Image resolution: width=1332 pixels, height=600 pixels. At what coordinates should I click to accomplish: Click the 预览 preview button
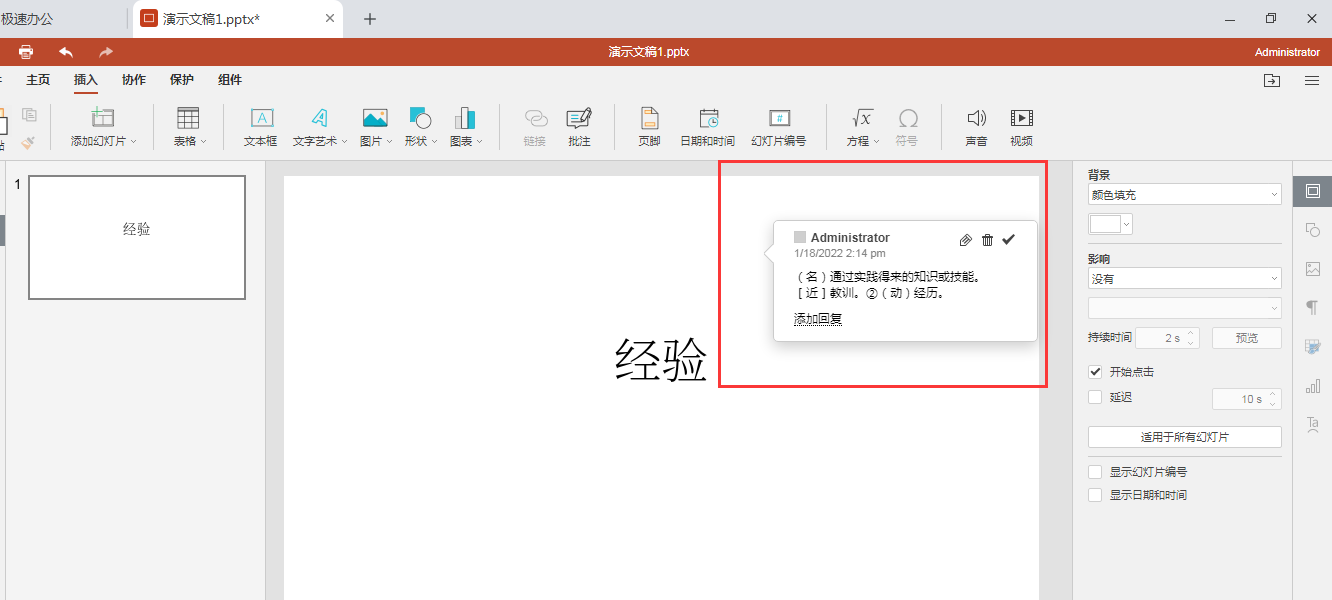point(1247,338)
